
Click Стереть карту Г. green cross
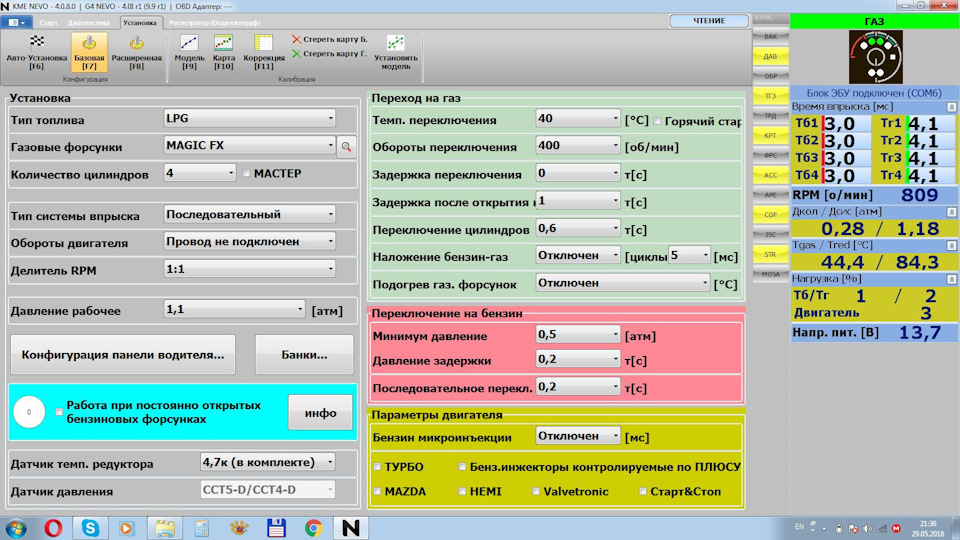tap(330, 54)
